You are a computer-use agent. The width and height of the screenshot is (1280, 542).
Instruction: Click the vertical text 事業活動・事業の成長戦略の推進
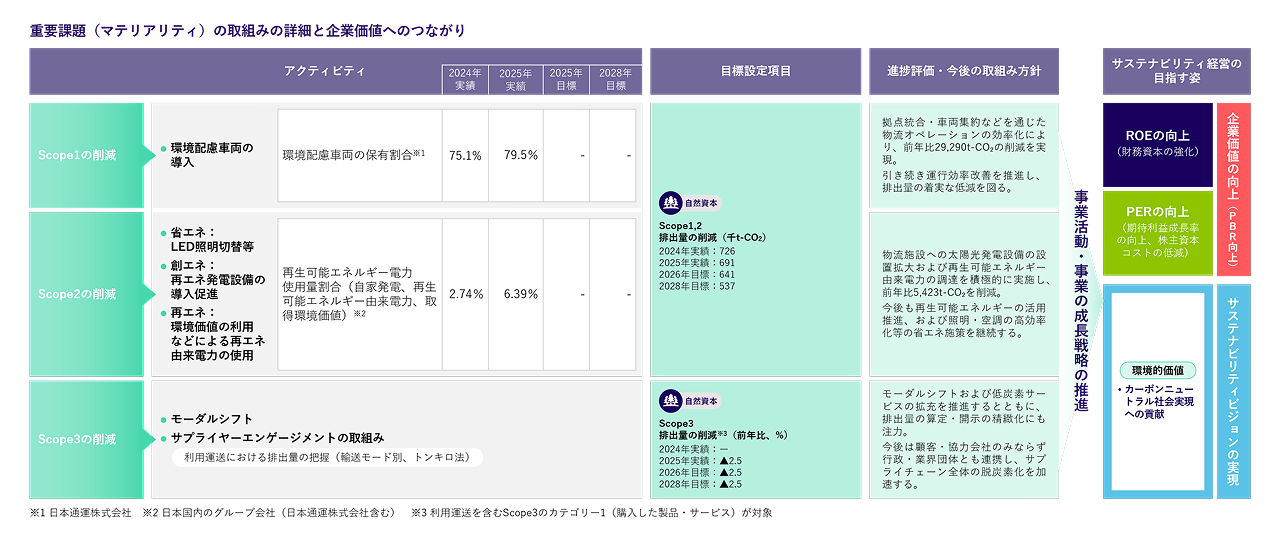pyautogui.click(x=1080, y=301)
